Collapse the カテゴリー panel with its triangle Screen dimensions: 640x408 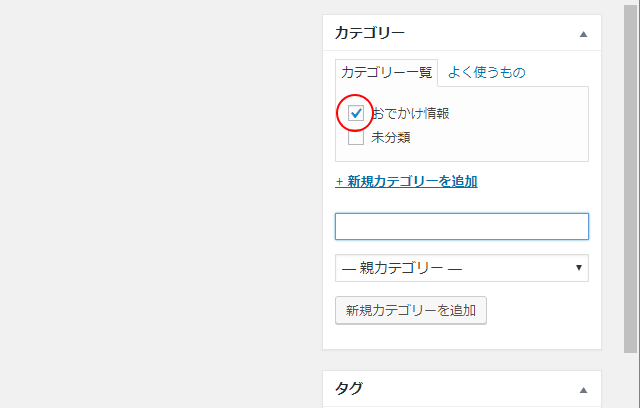pyautogui.click(x=583, y=33)
